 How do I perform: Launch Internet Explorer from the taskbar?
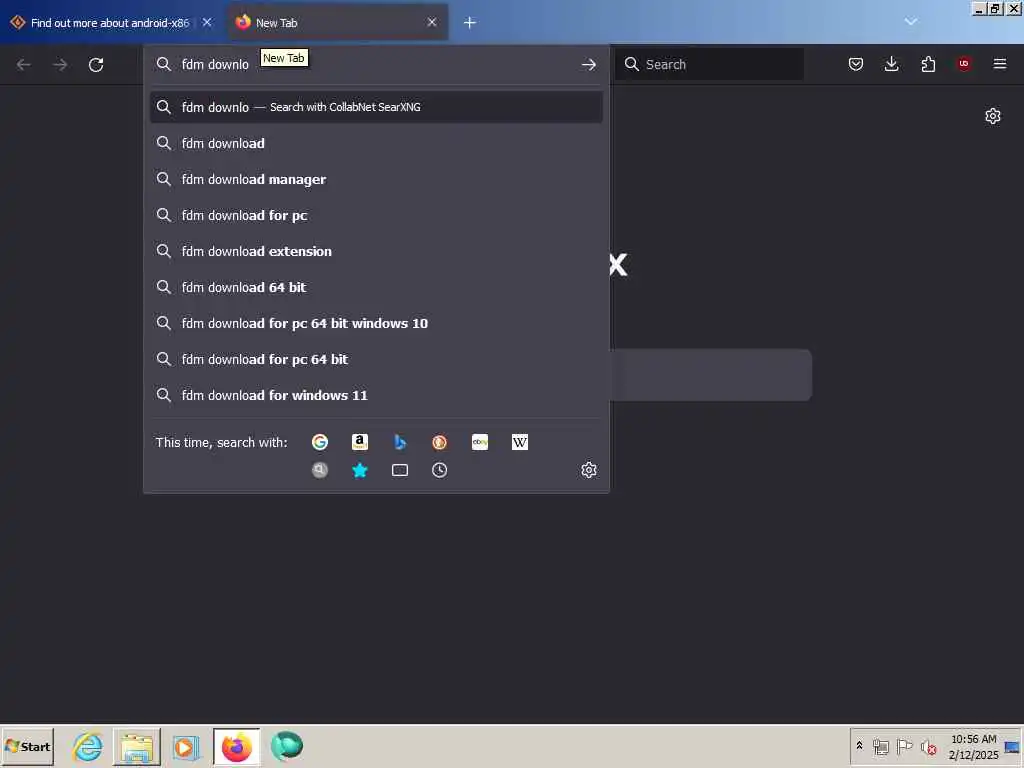click(x=88, y=746)
